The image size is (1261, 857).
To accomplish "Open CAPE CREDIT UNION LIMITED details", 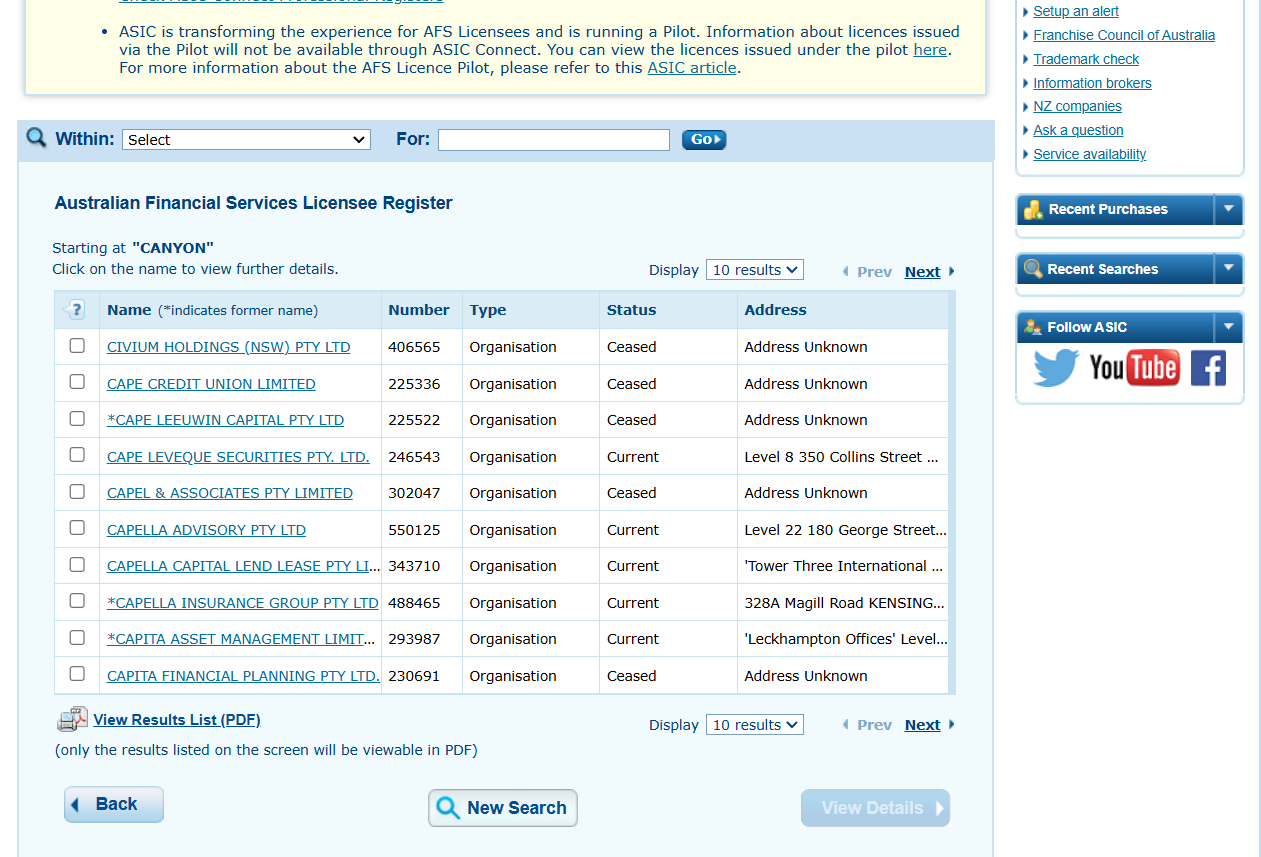I will tap(211, 384).
